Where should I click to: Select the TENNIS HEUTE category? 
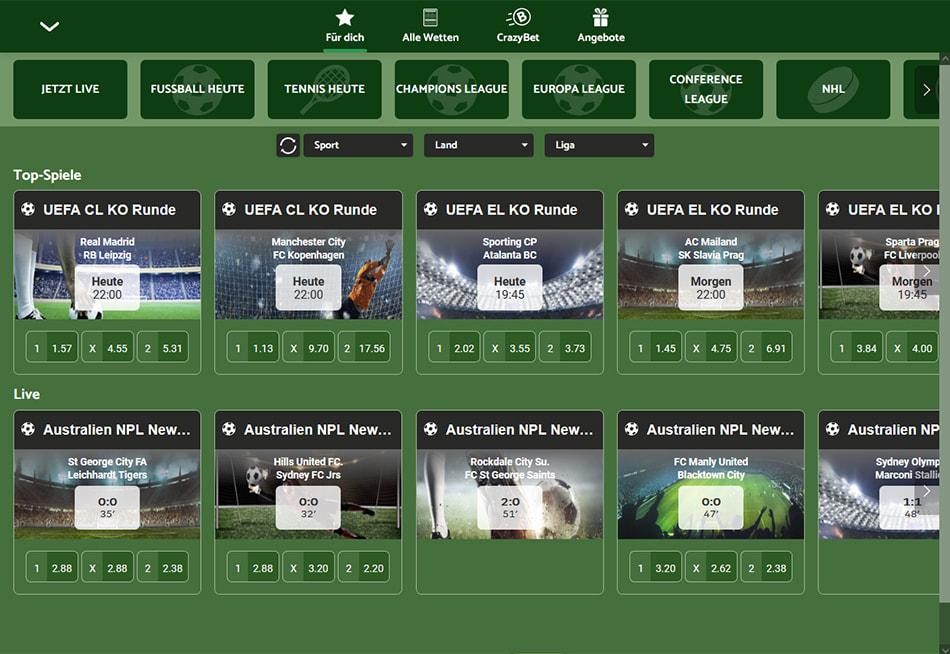pyautogui.click(x=325, y=89)
